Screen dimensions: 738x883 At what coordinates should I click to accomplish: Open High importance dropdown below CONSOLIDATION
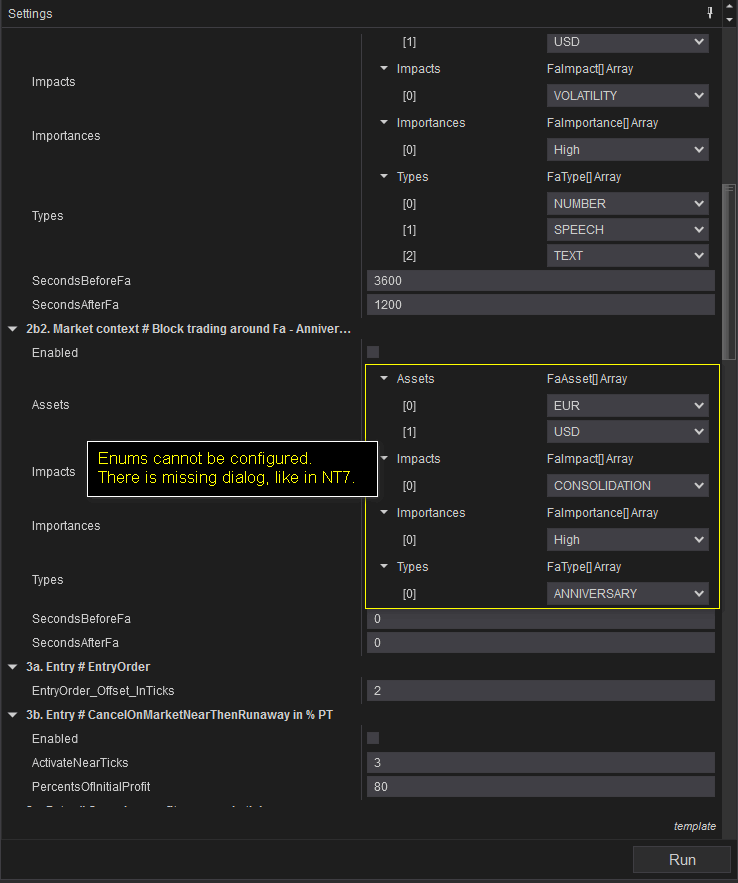click(627, 539)
